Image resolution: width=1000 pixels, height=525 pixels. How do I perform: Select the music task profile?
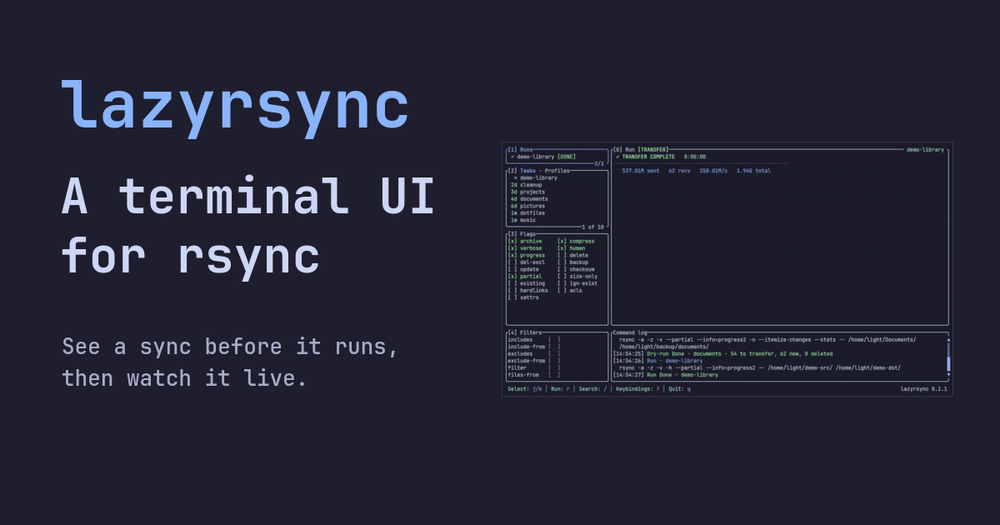point(523,220)
